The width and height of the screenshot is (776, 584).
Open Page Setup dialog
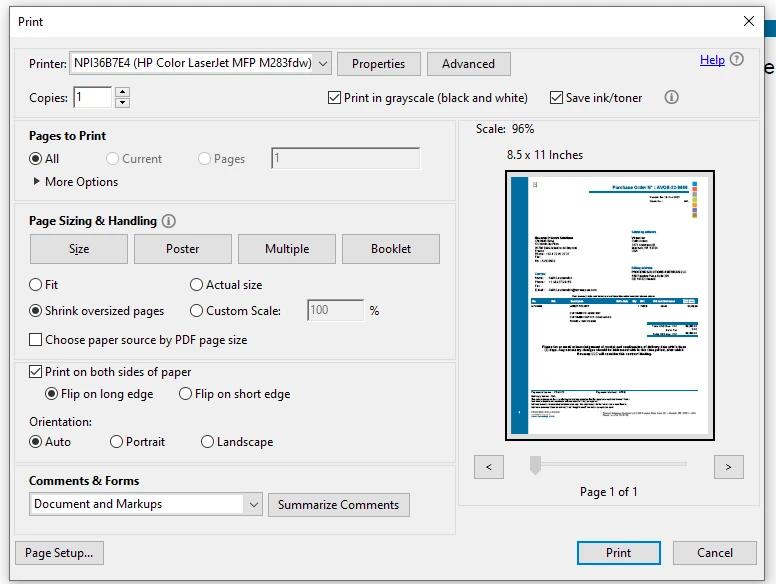tap(59, 553)
